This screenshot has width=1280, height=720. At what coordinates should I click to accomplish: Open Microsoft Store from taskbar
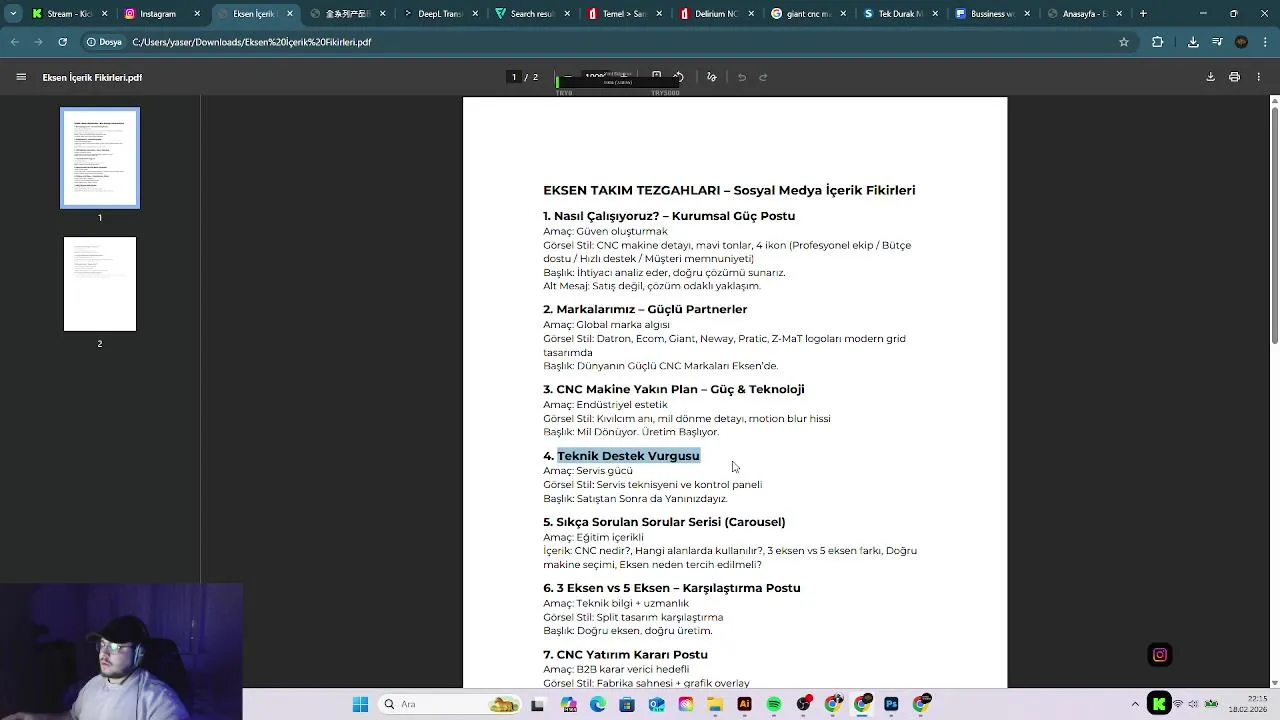point(627,704)
